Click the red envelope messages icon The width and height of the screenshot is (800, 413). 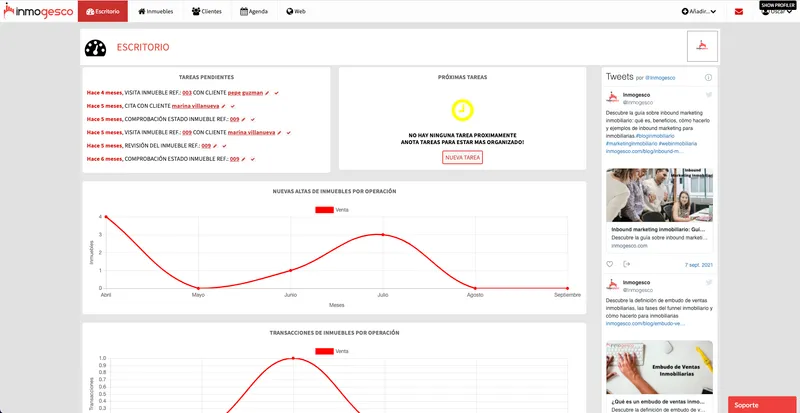(739, 12)
